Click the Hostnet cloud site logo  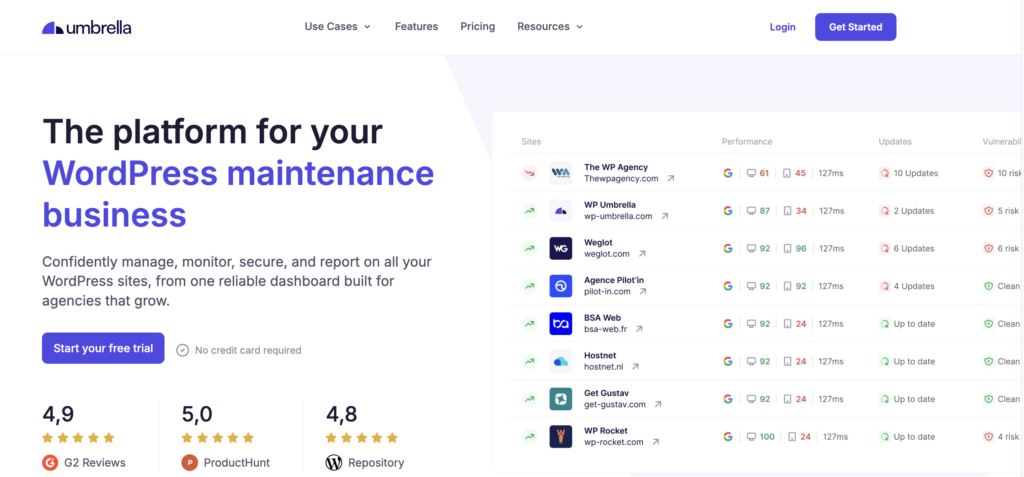561,361
